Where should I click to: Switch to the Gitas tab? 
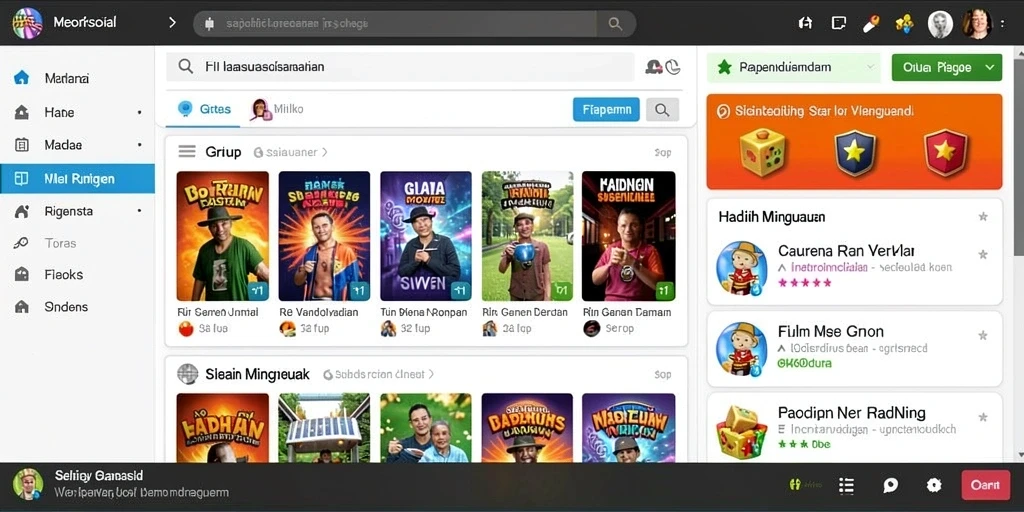(205, 109)
